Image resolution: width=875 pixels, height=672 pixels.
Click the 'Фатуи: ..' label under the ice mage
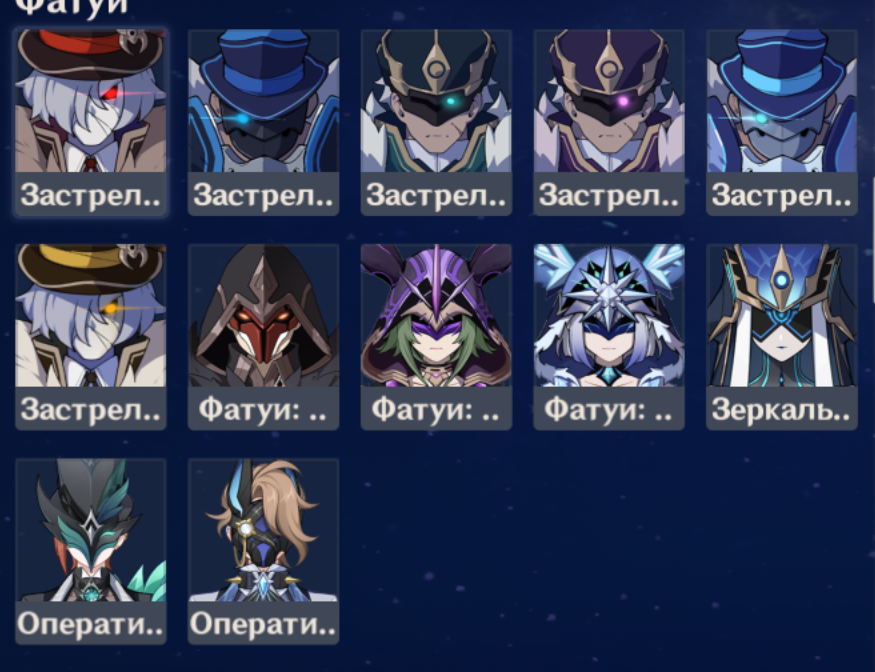(609, 409)
